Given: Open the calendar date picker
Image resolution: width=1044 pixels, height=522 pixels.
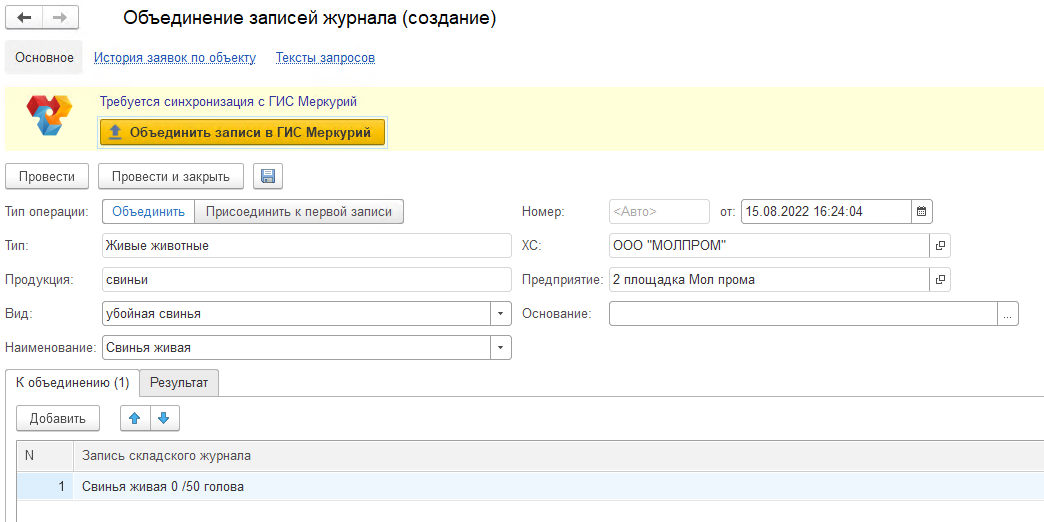Looking at the screenshot, I should coord(923,211).
